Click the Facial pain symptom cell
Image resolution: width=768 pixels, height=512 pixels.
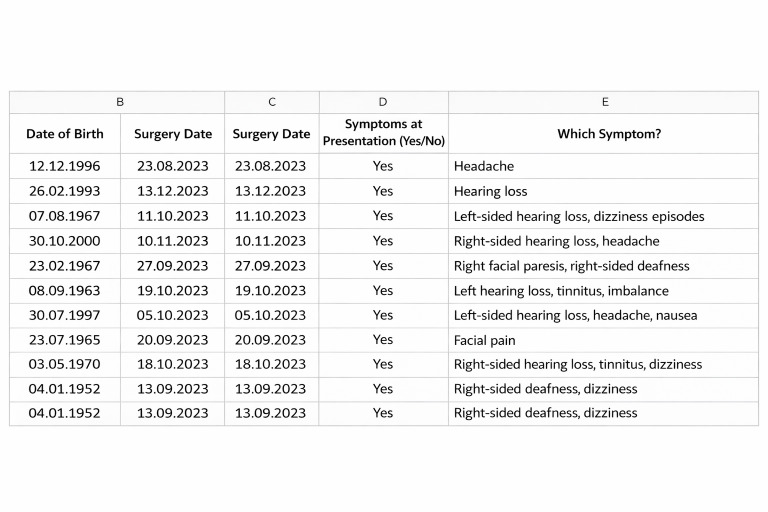[x=603, y=340]
